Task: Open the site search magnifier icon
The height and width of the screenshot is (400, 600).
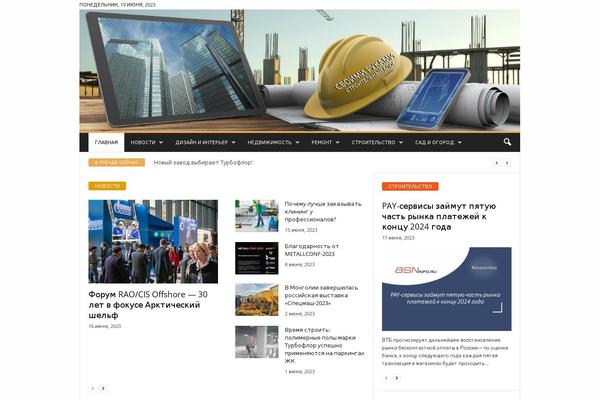Action: click(507, 142)
